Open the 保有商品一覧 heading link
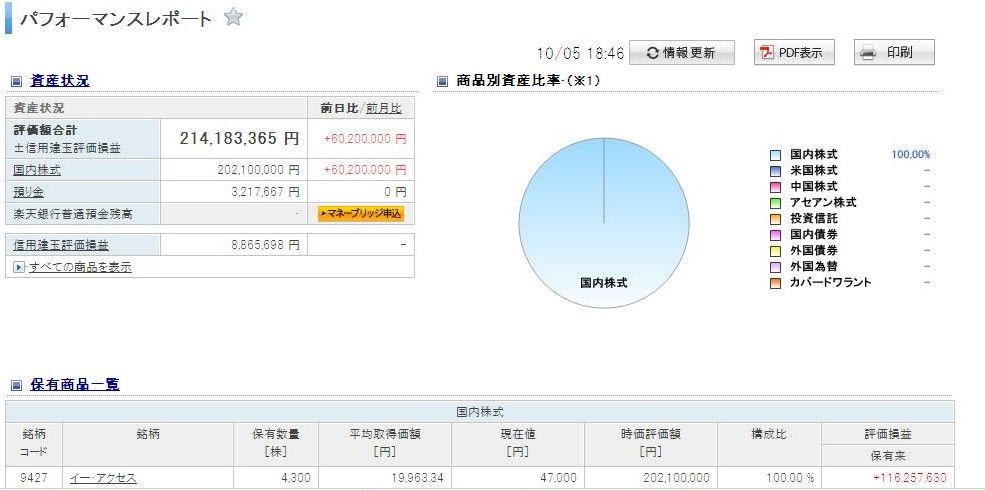This screenshot has width=985, height=491. (75, 385)
